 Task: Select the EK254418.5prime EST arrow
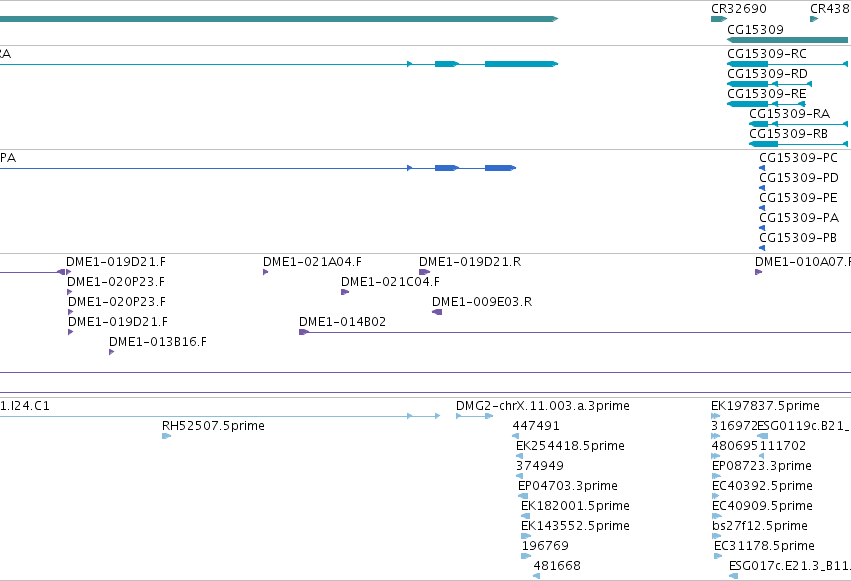(x=519, y=456)
